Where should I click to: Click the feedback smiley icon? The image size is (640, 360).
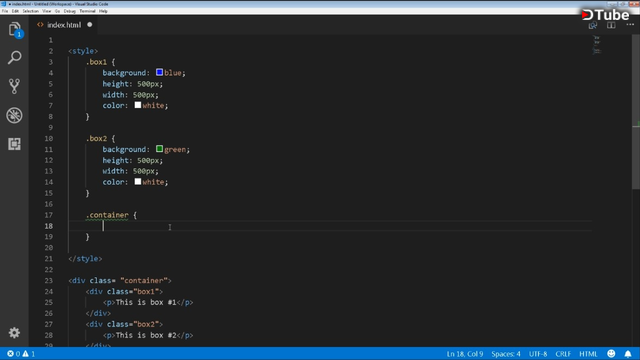(x=611, y=353)
